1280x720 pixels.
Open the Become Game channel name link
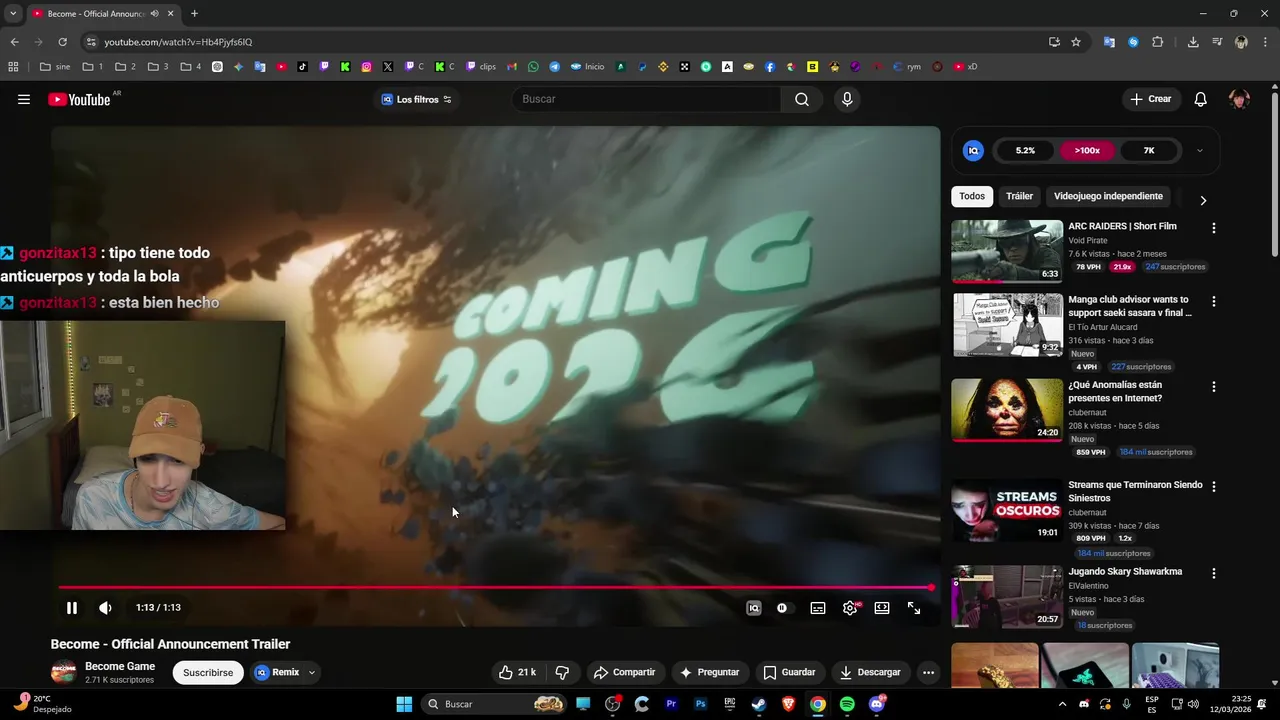point(120,666)
